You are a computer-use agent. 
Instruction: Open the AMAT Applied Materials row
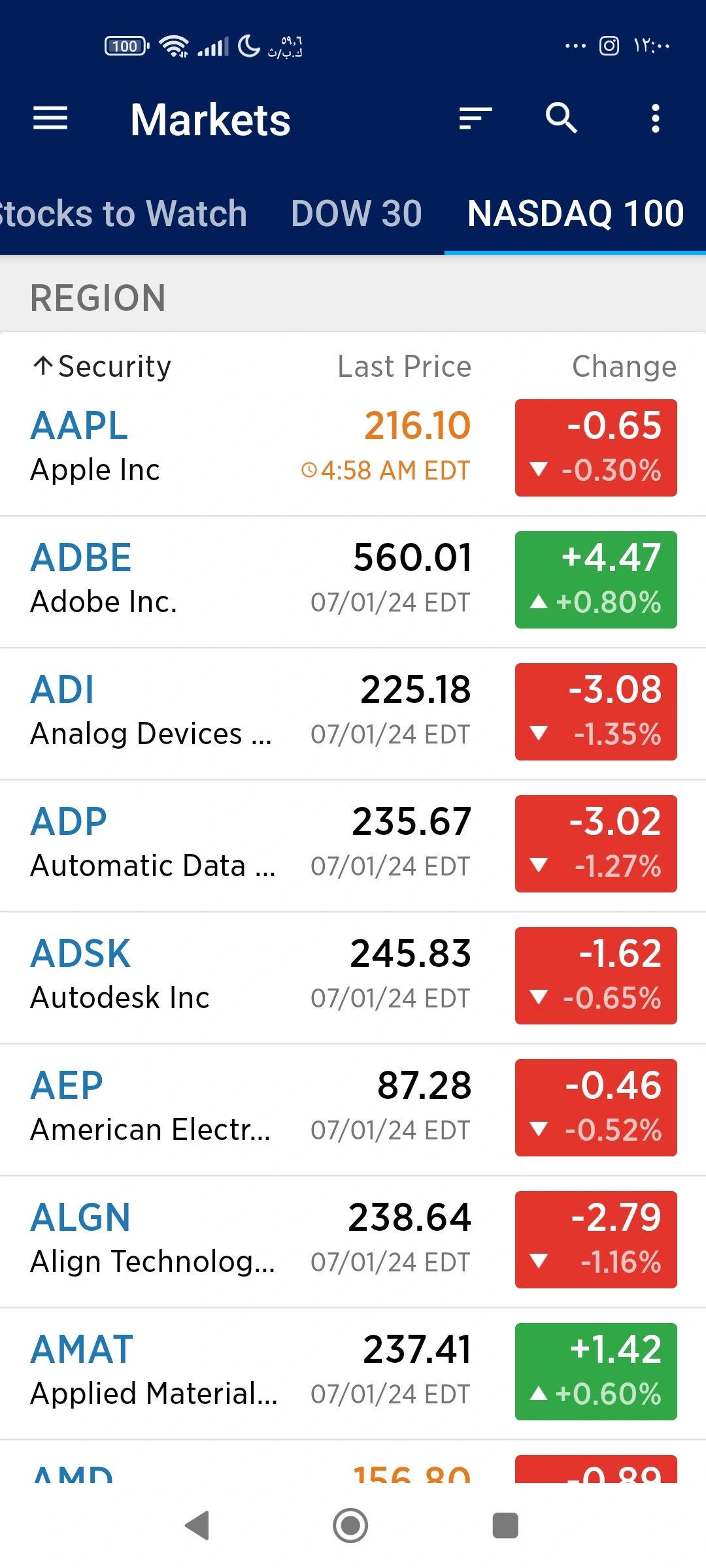coord(353,1372)
